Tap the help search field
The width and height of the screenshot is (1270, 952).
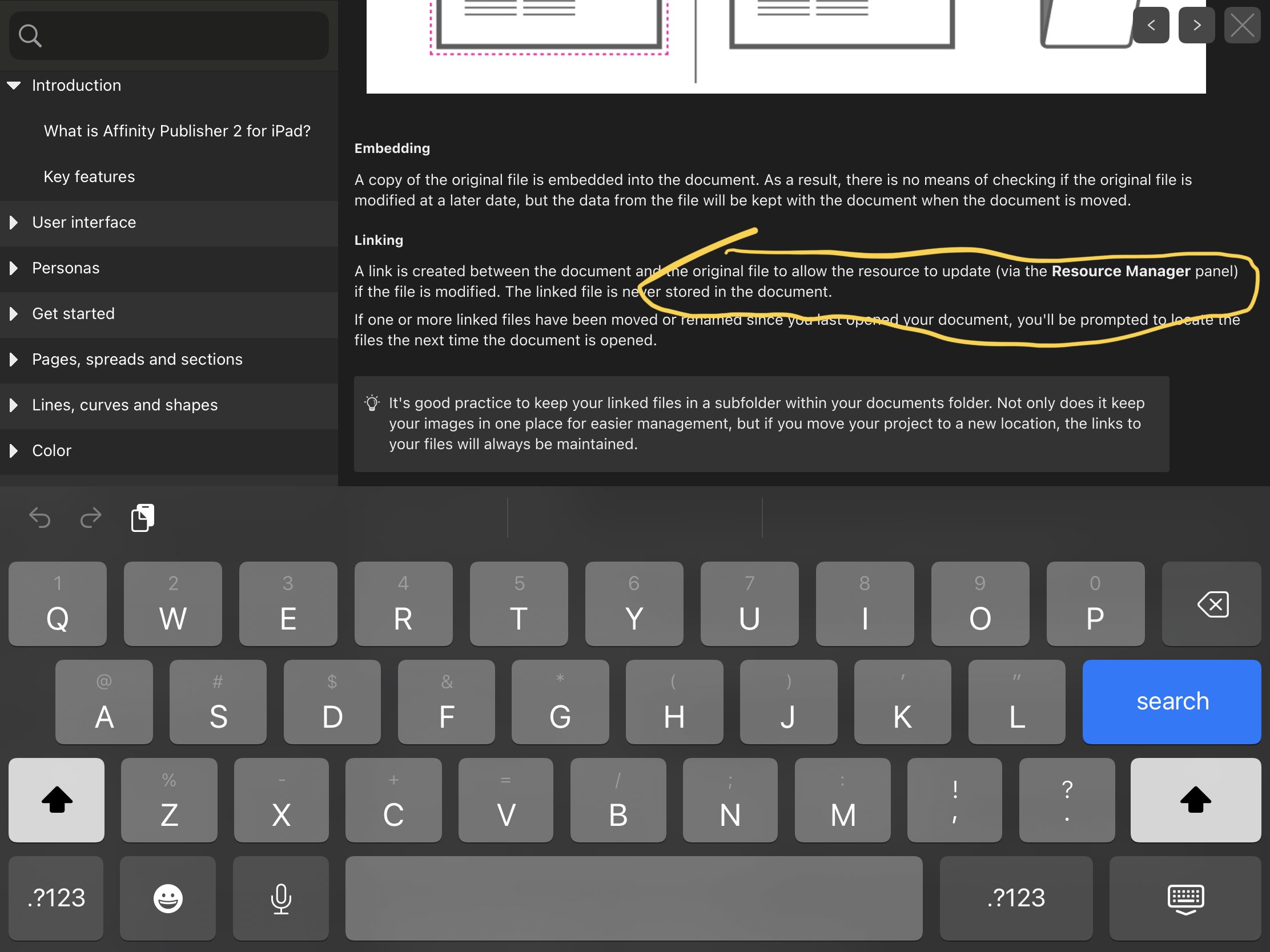169,35
